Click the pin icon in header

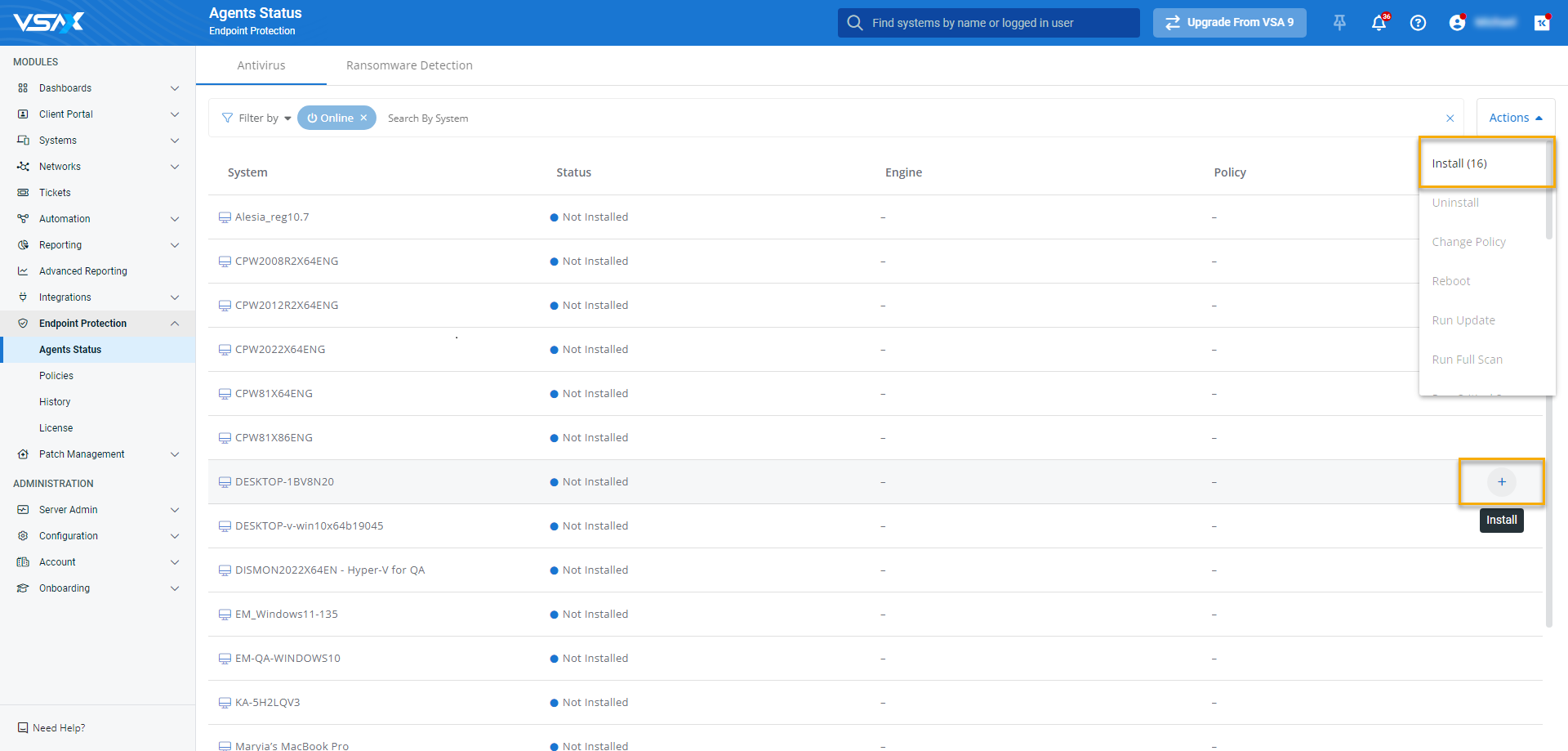pos(1339,23)
